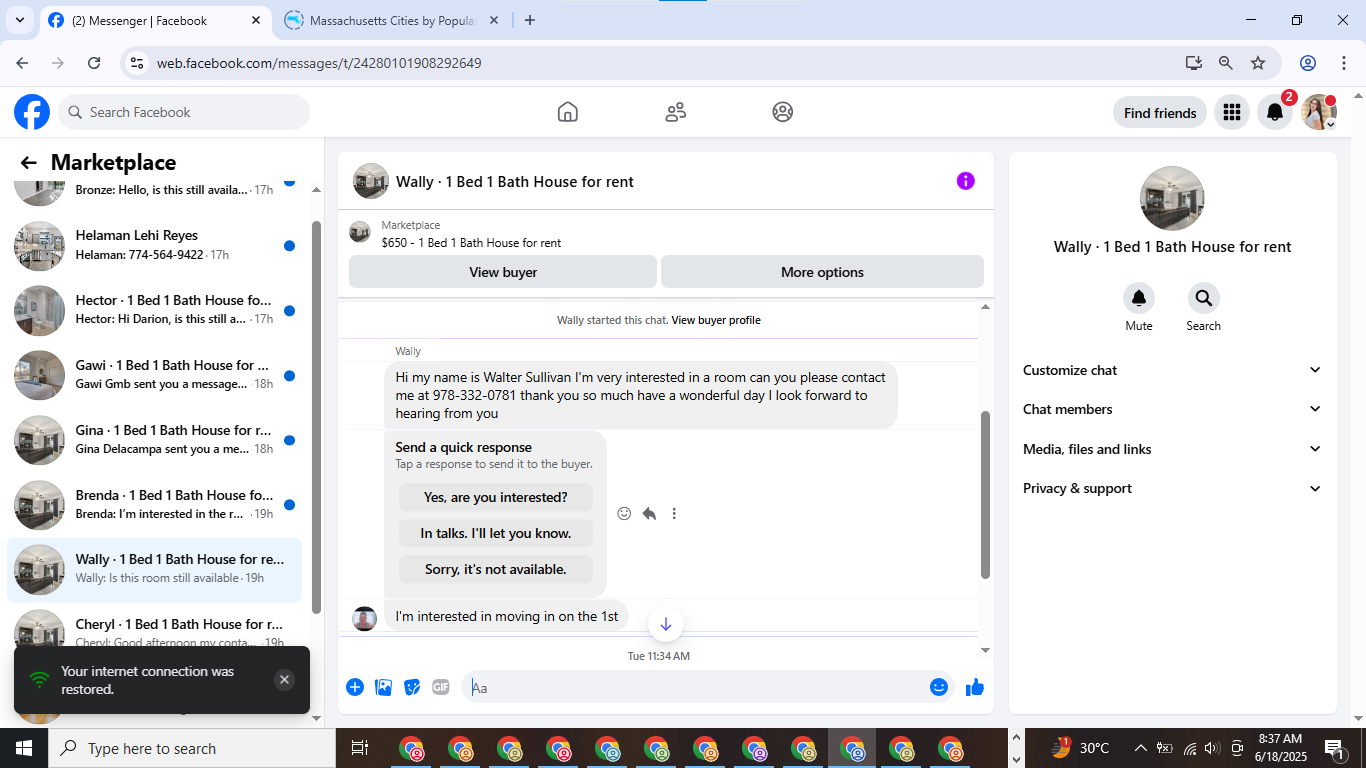This screenshot has width=1366, height=768.
Task: Click the Windows taskbar search box
Action: click(192, 748)
